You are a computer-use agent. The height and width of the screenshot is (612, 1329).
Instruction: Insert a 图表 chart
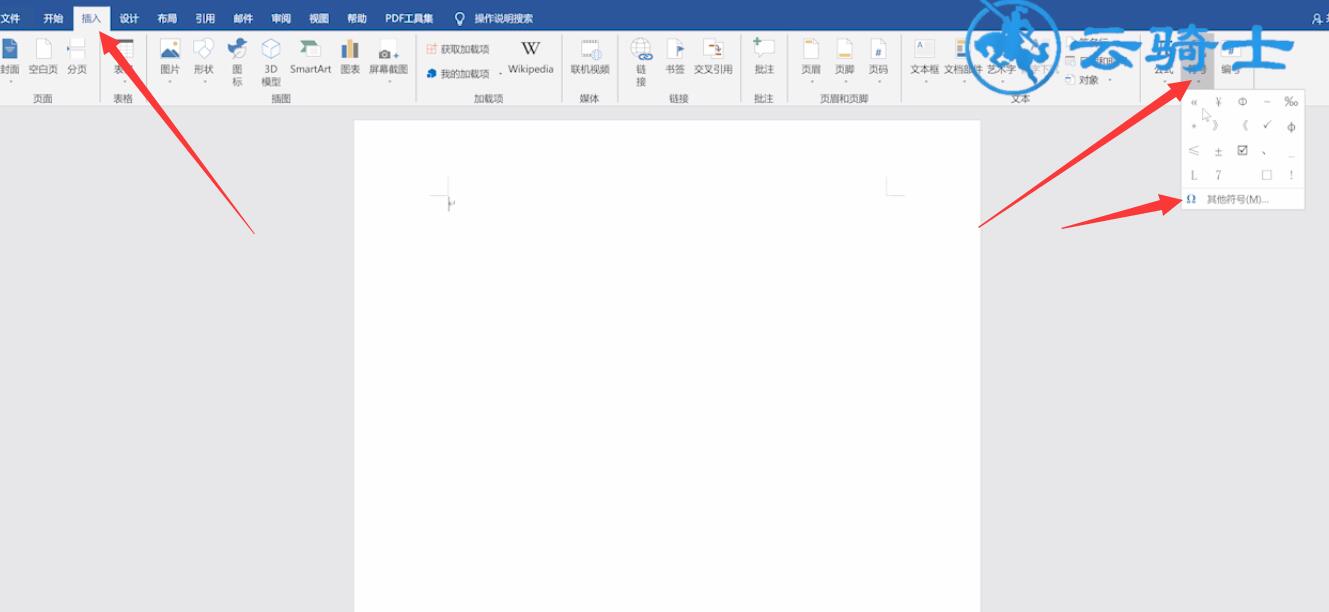(350, 57)
